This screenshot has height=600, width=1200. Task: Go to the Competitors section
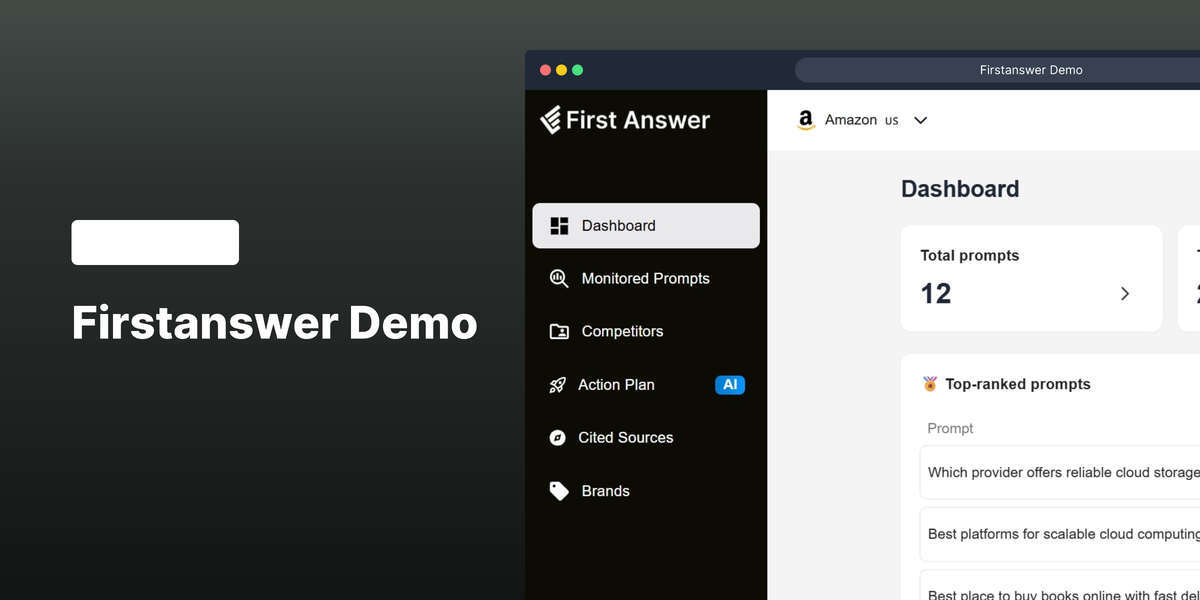(x=622, y=332)
